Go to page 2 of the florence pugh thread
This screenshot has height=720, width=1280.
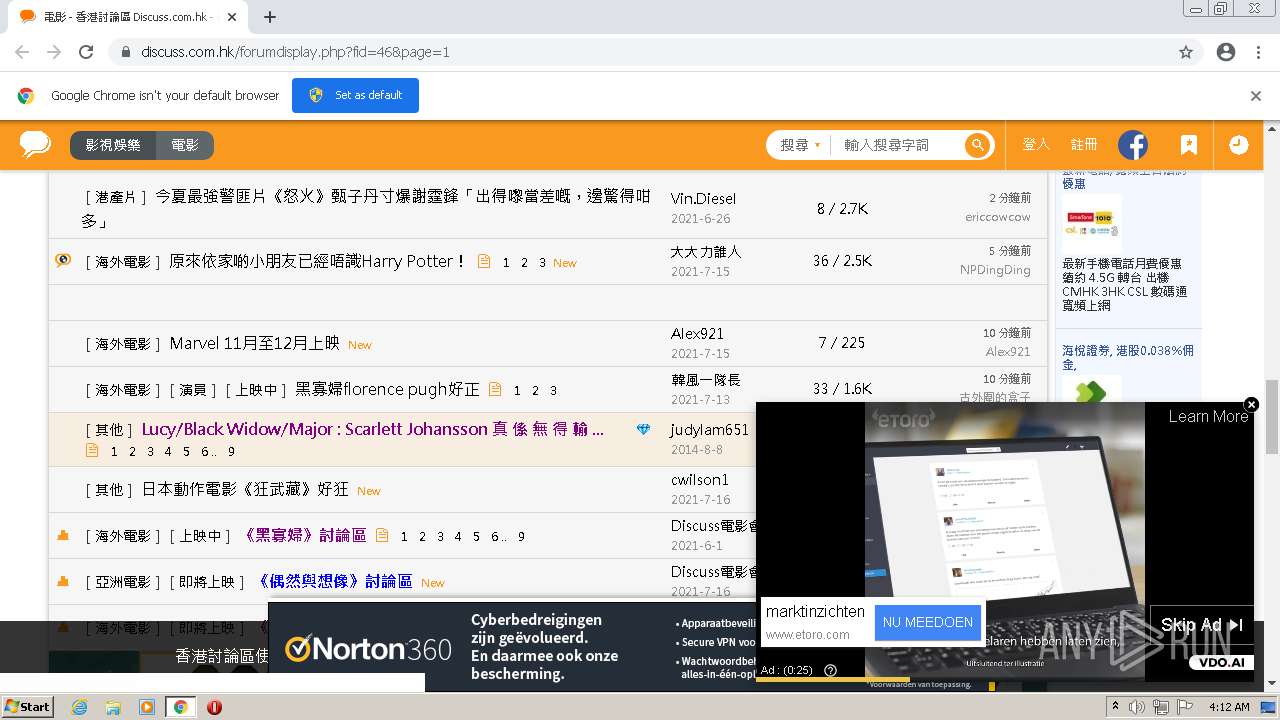coord(535,391)
